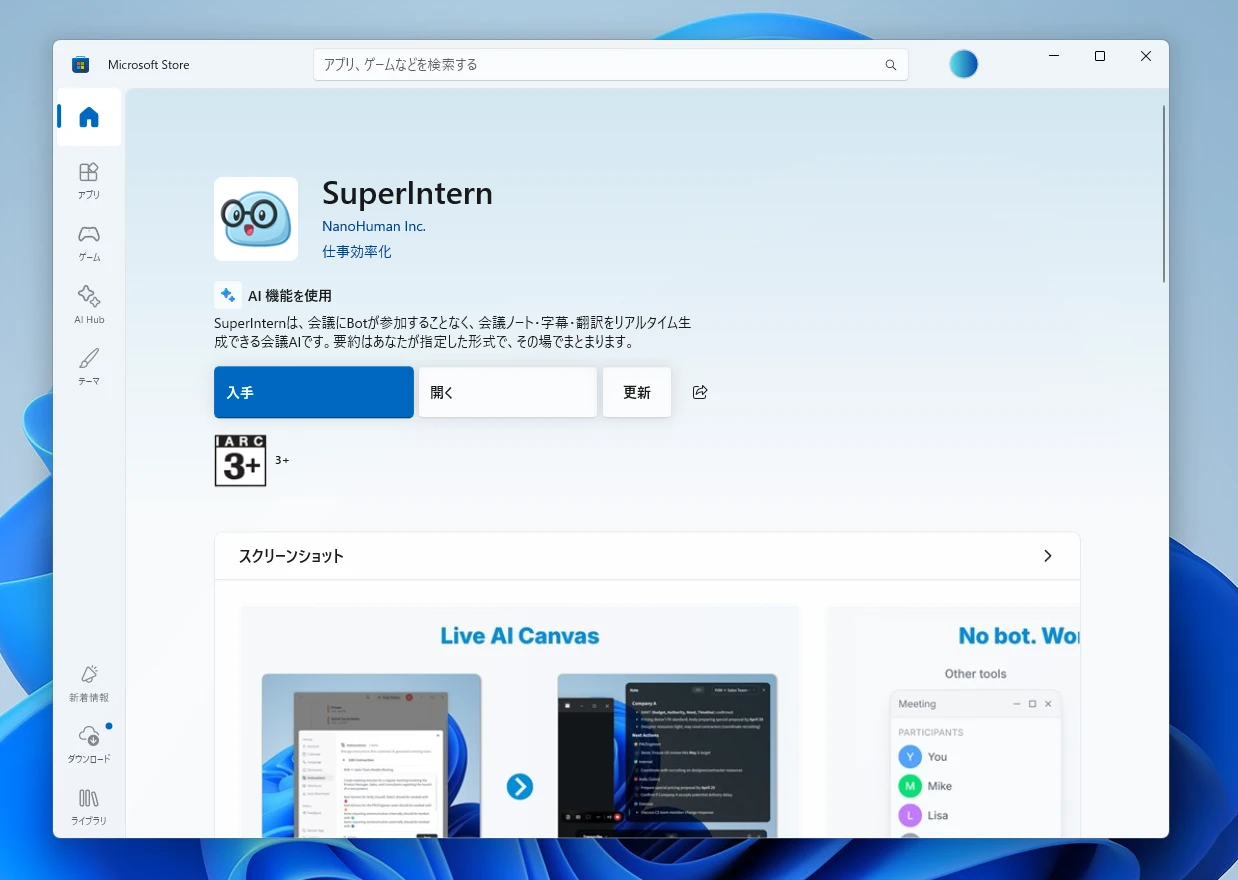Close the Microsoft Store window

(1146, 57)
